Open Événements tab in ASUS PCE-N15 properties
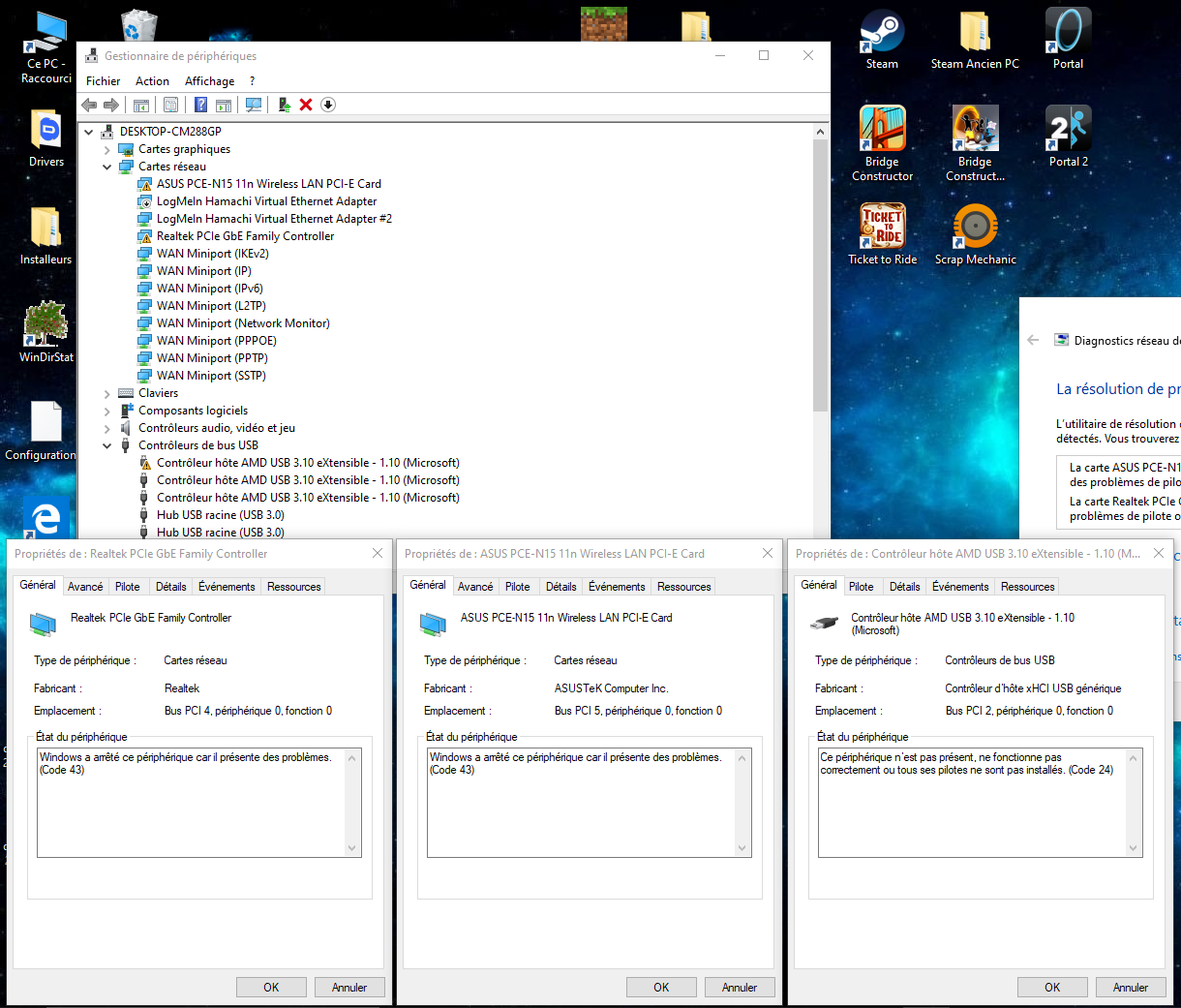 pyautogui.click(x=617, y=587)
